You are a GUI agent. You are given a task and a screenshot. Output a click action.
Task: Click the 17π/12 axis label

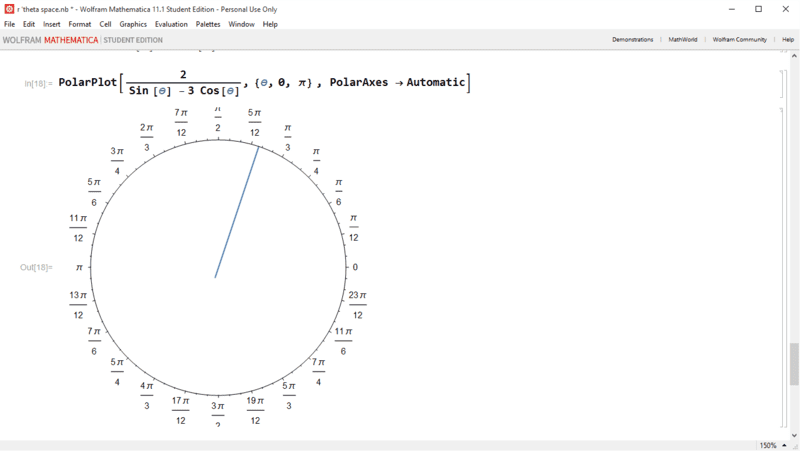tap(181, 411)
